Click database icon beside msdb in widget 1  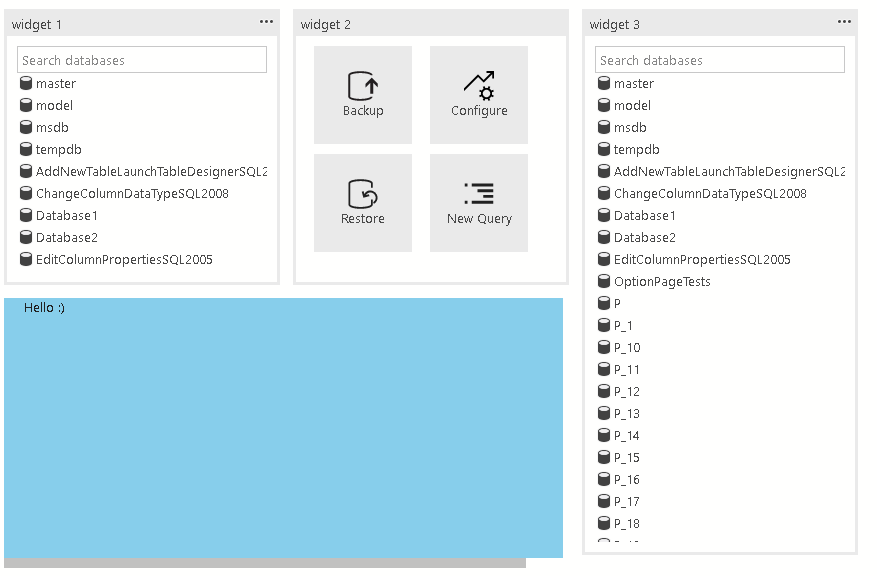(26, 128)
